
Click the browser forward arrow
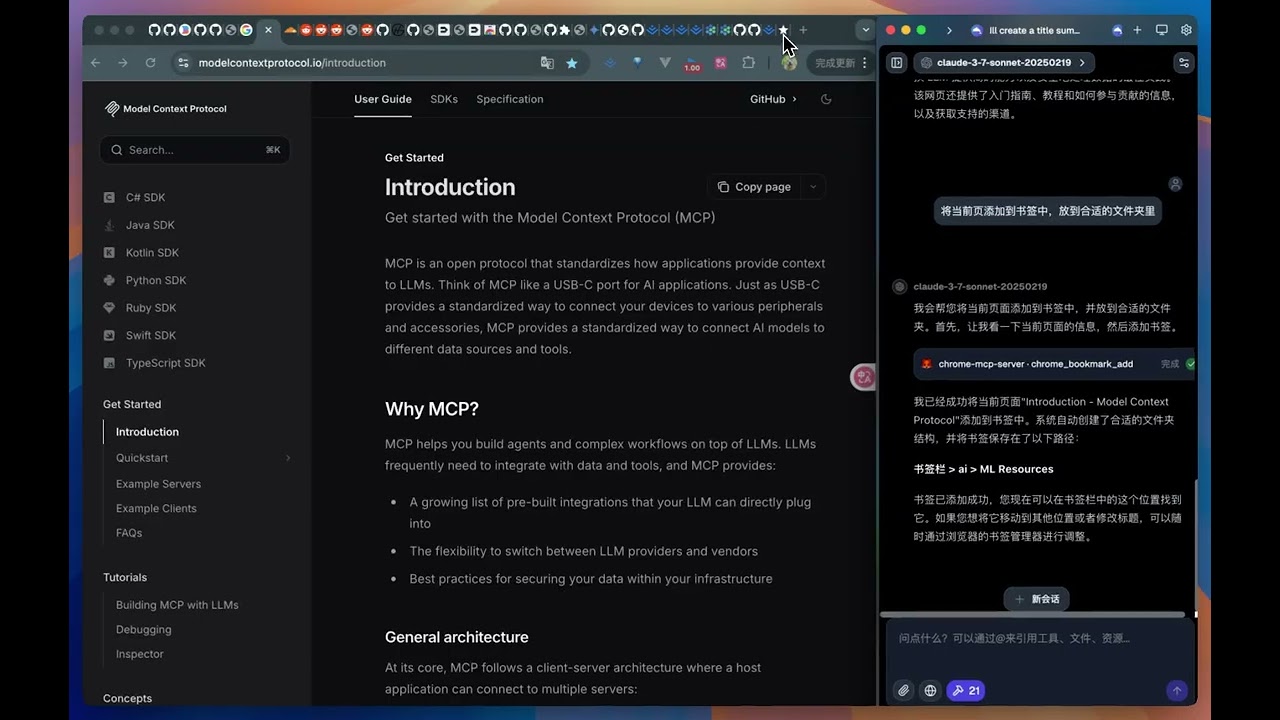click(122, 62)
